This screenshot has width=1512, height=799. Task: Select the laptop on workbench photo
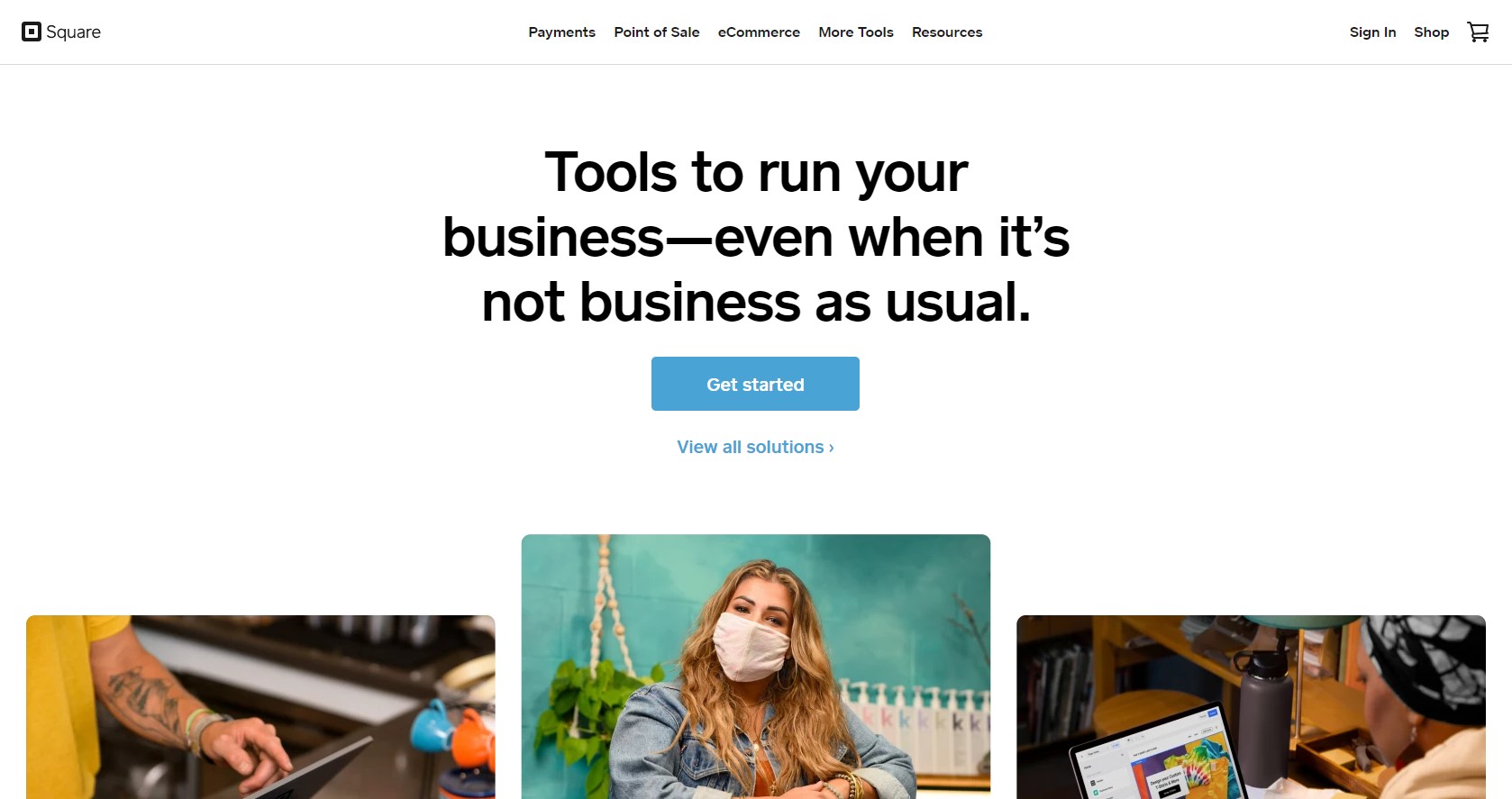click(1251, 707)
